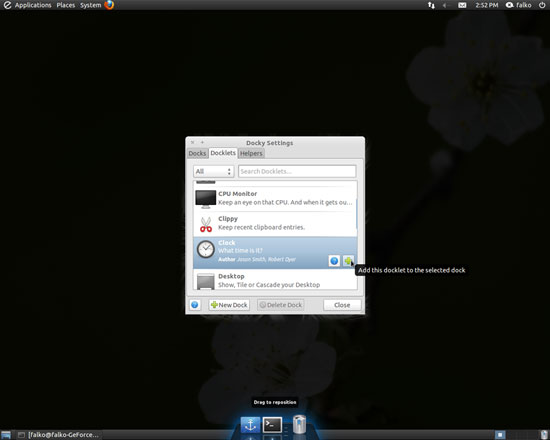Add the Clock docklet via green plus icon

coord(348,261)
